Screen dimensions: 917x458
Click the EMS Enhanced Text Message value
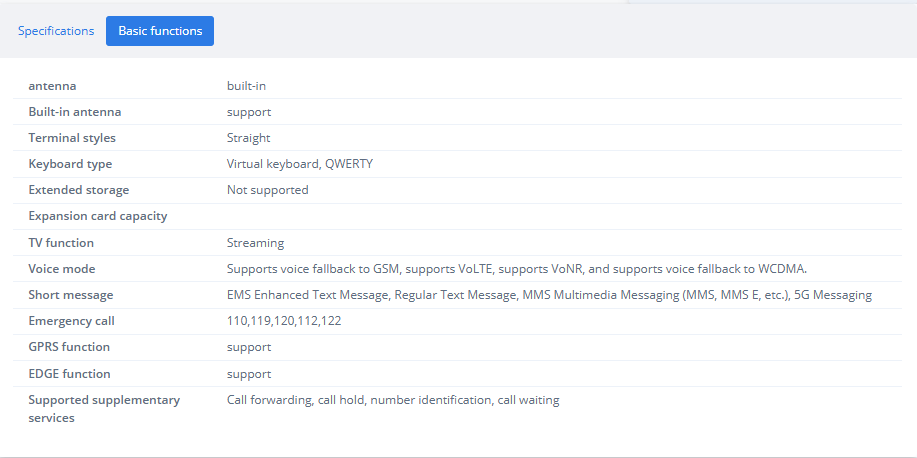549,295
